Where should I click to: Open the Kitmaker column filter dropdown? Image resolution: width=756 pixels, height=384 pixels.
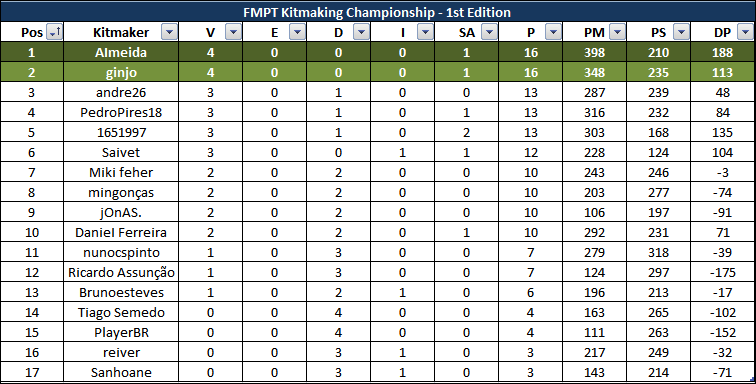click(169, 32)
